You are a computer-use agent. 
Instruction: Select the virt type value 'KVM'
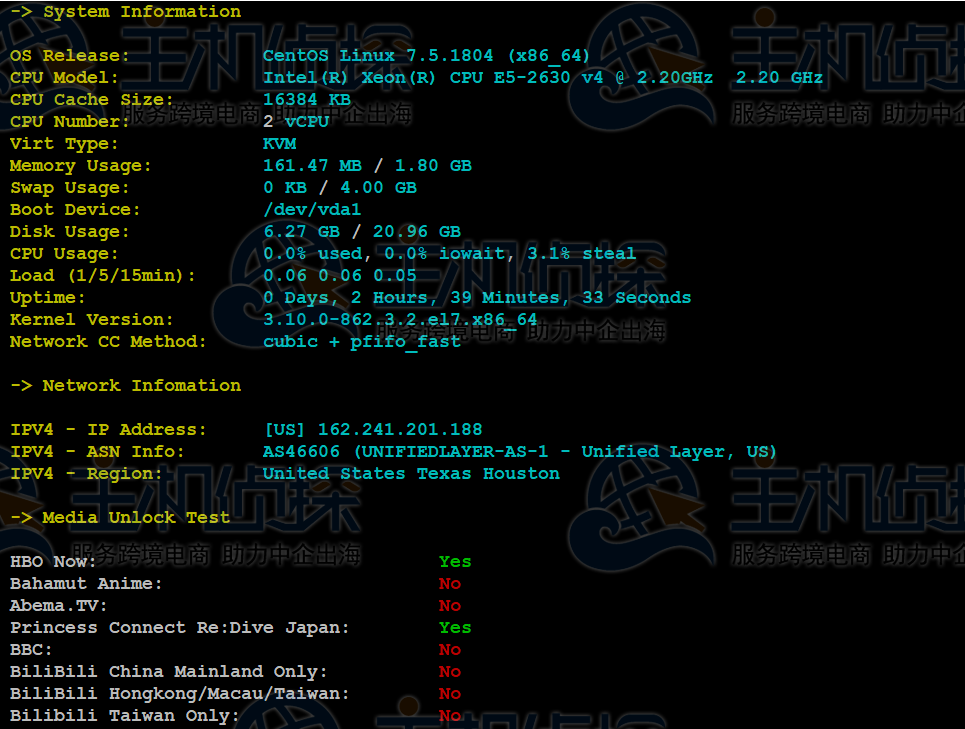[279, 144]
